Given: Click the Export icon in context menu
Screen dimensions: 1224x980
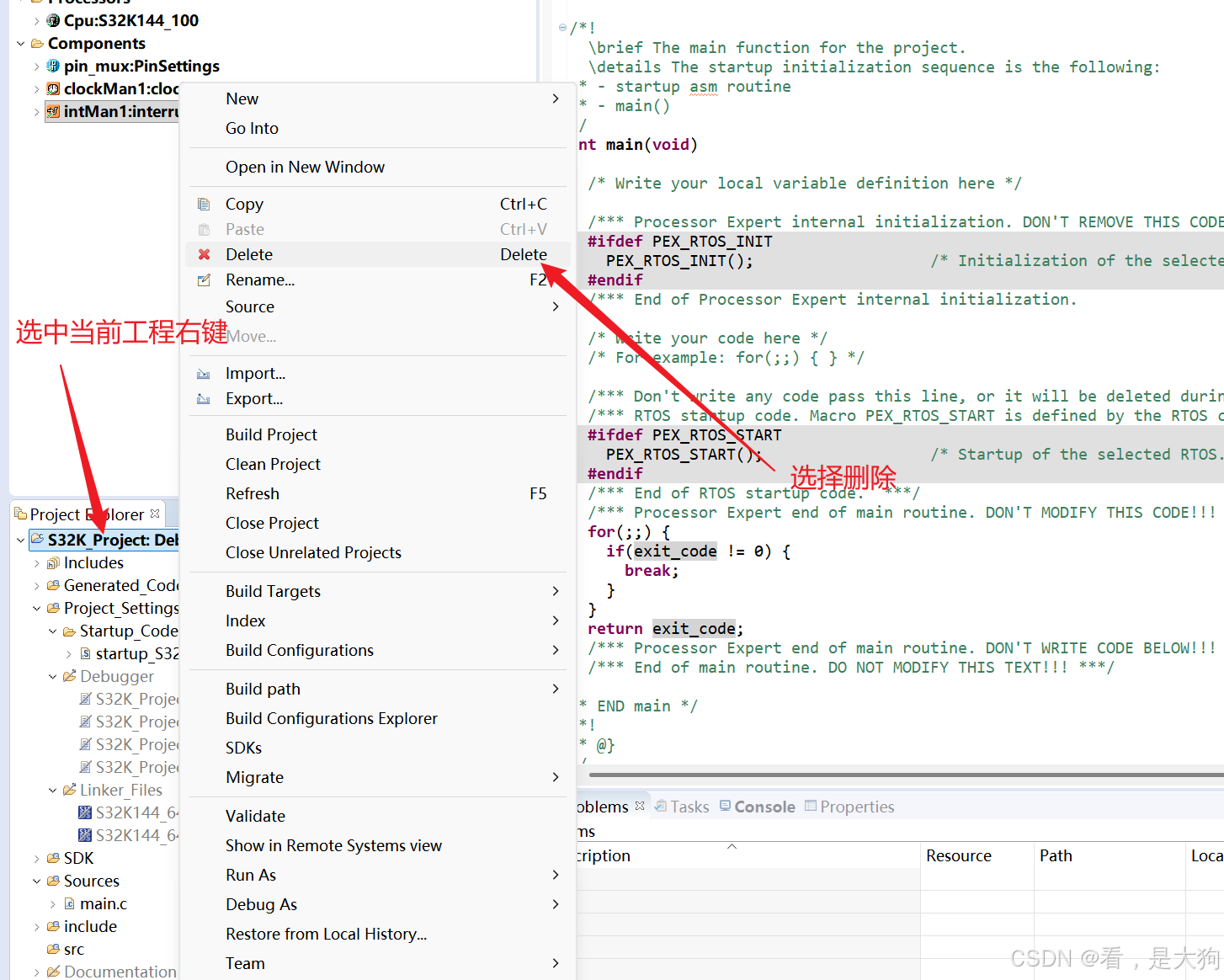Looking at the screenshot, I should pyautogui.click(x=204, y=399).
